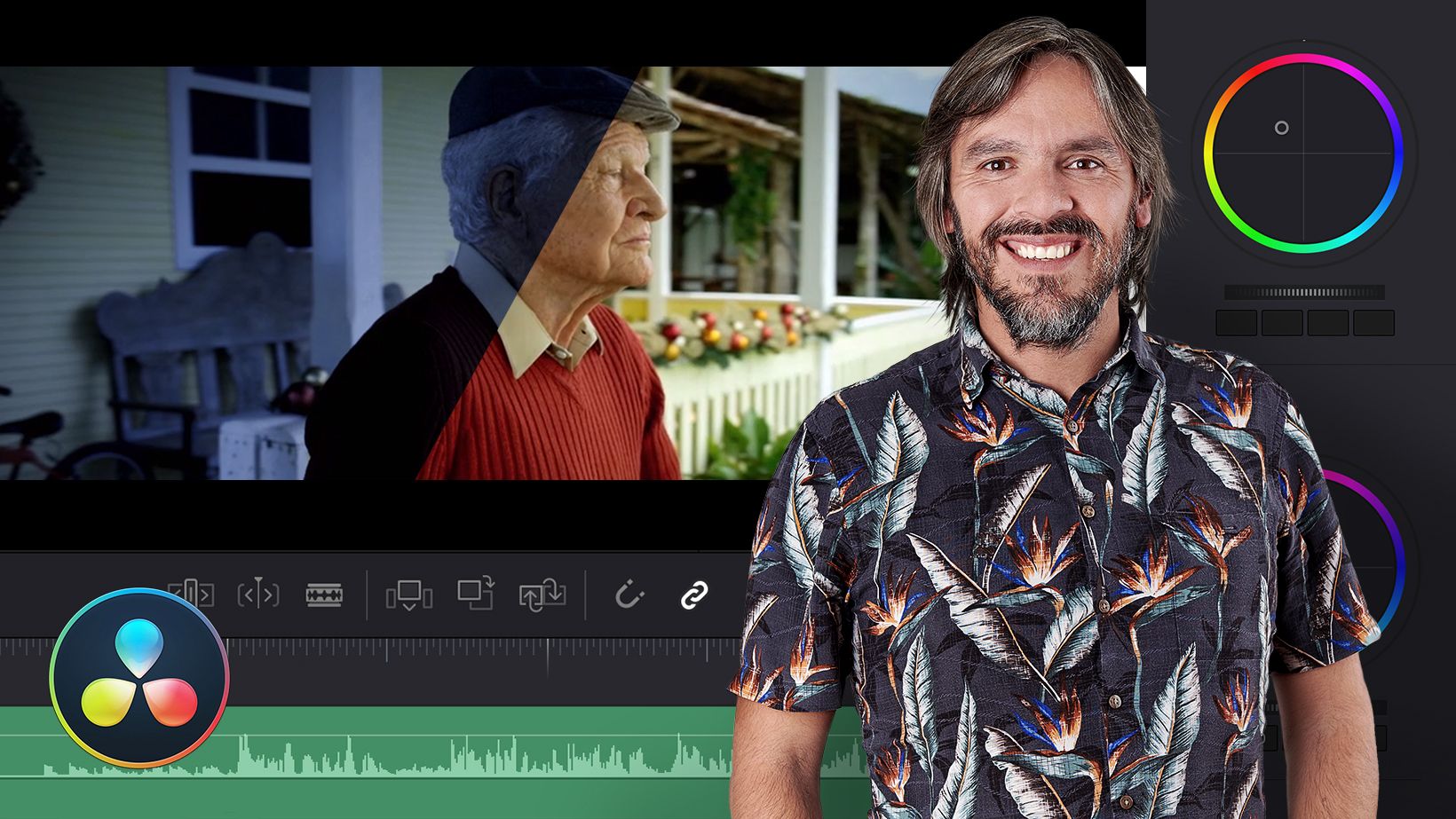Image resolution: width=1456 pixels, height=819 pixels.
Task: Select the color balance puck in the wheel
Action: pos(1280,129)
